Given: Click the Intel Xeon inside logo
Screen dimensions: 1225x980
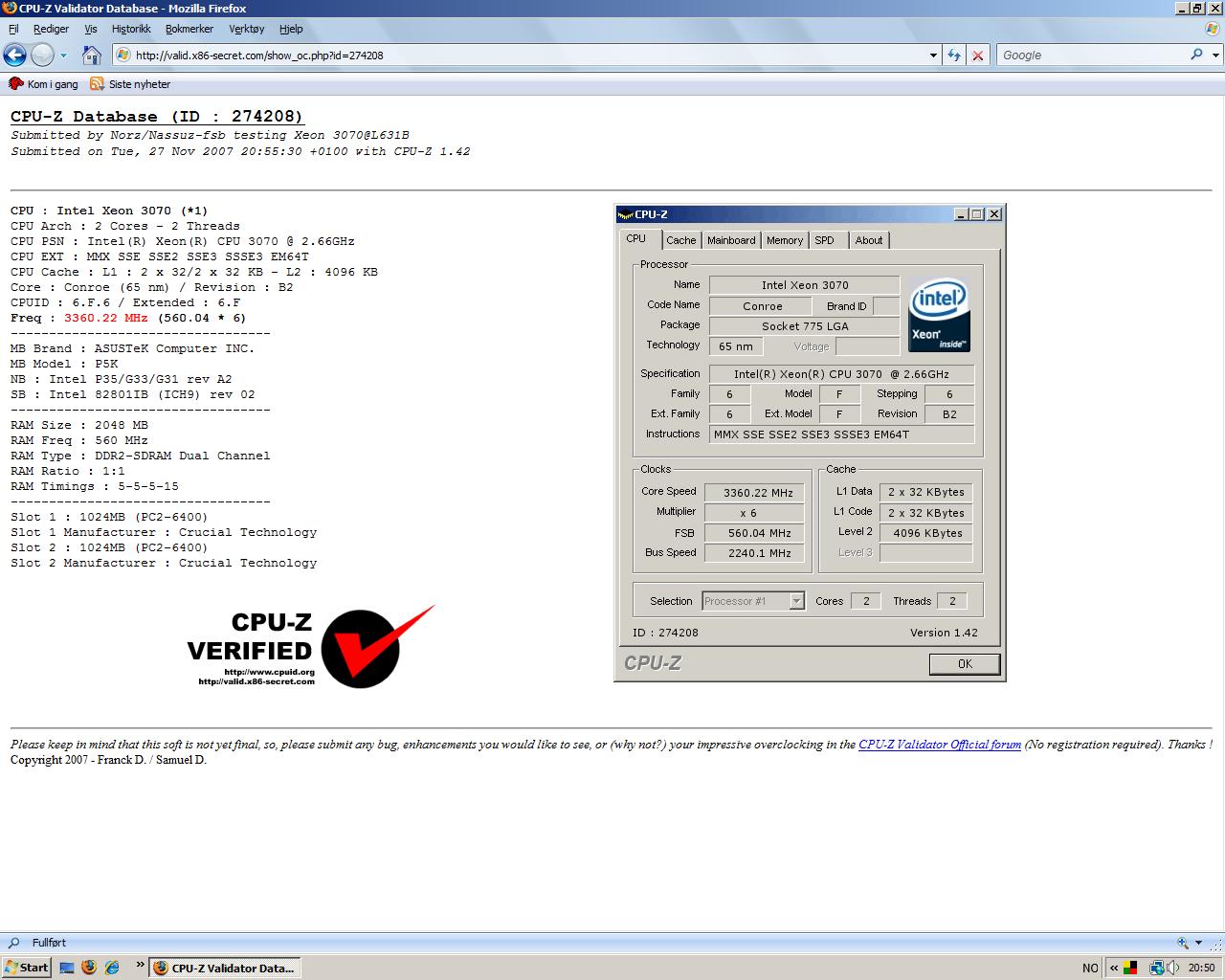Looking at the screenshot, I should click(939, 314).
